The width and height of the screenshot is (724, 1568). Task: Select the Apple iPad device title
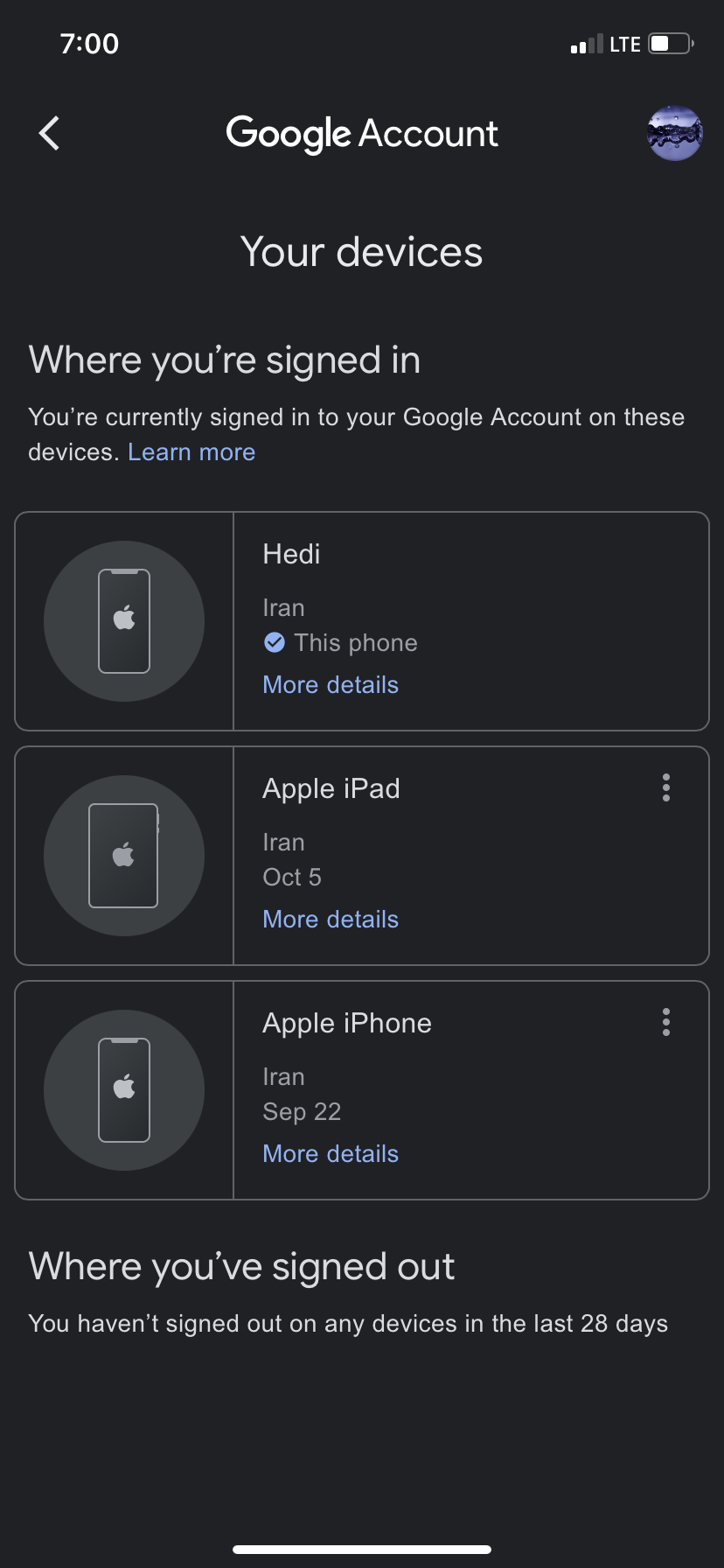tap(331, 789)
